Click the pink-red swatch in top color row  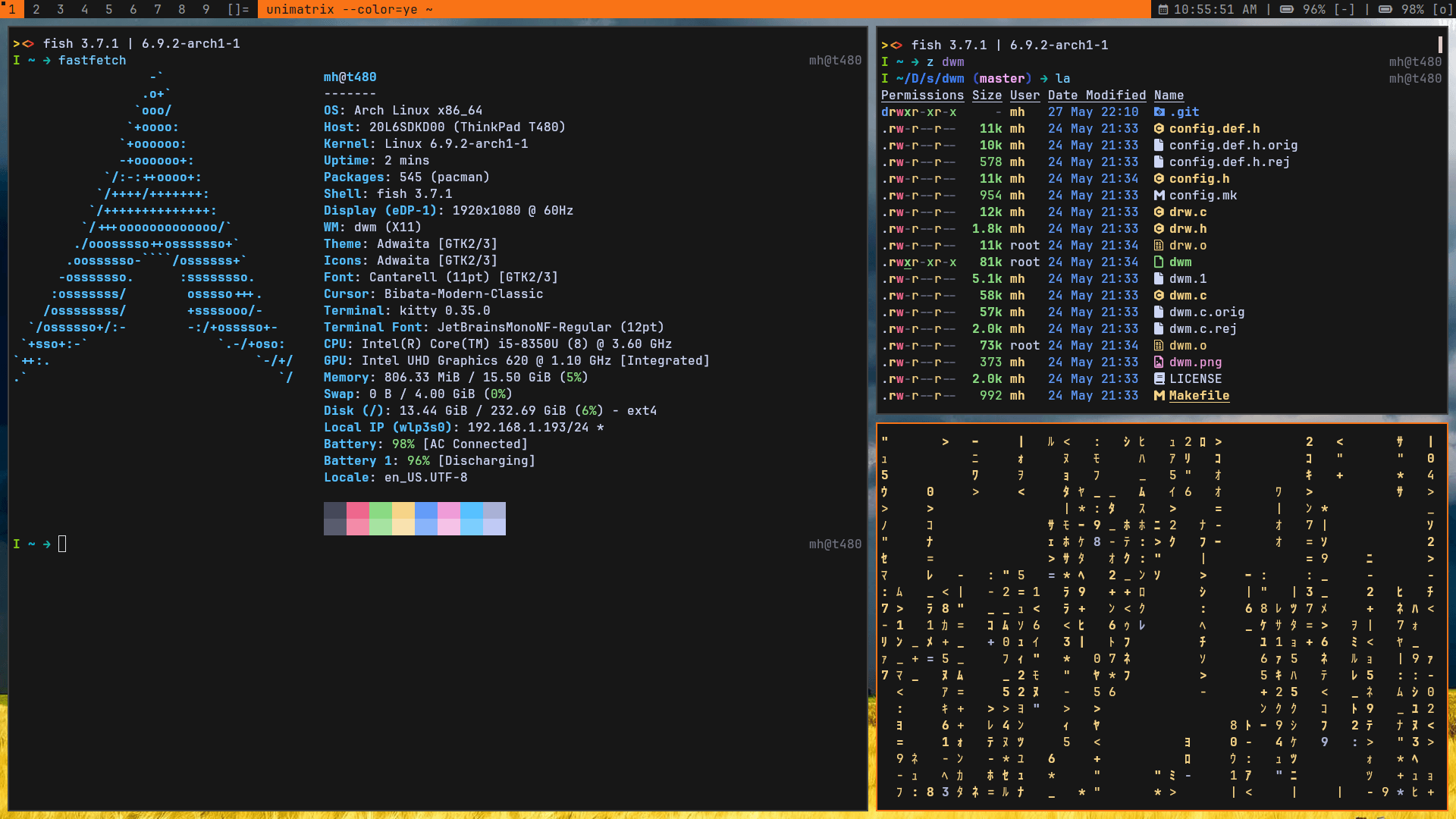click(358, 510)
